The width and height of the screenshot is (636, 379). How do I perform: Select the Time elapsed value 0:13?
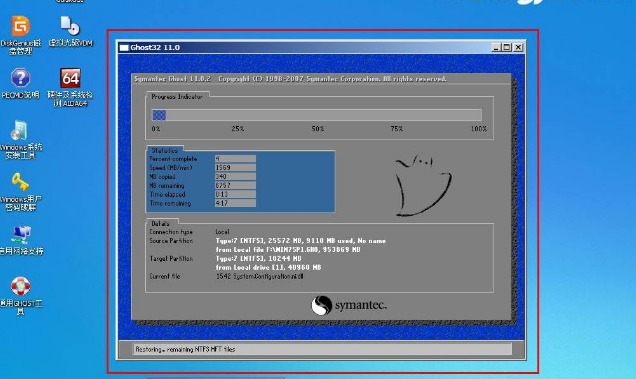pyautogui.click(x=235, y=194)
